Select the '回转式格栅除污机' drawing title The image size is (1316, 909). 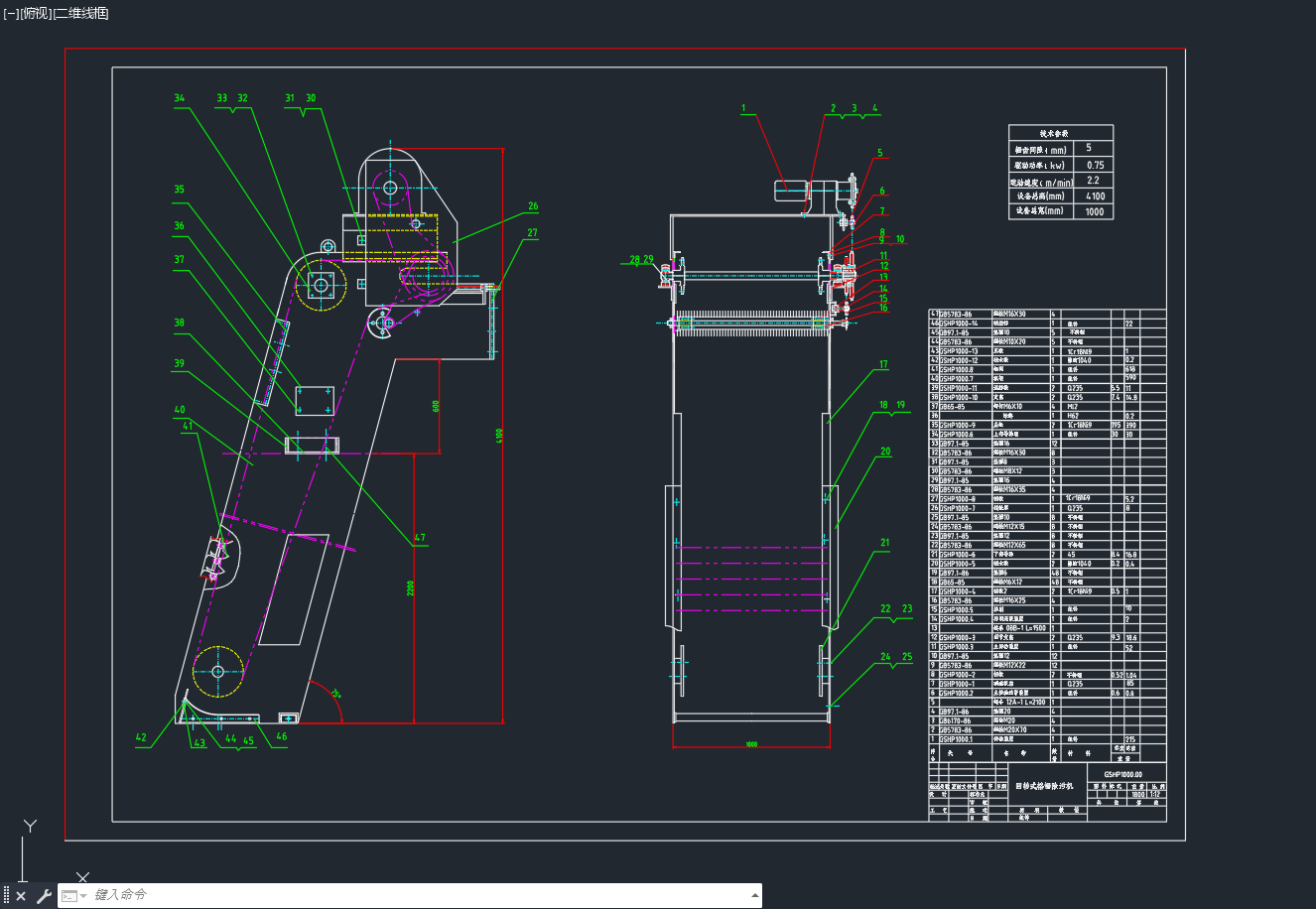pyautogui.click(x=1047, y=786)
